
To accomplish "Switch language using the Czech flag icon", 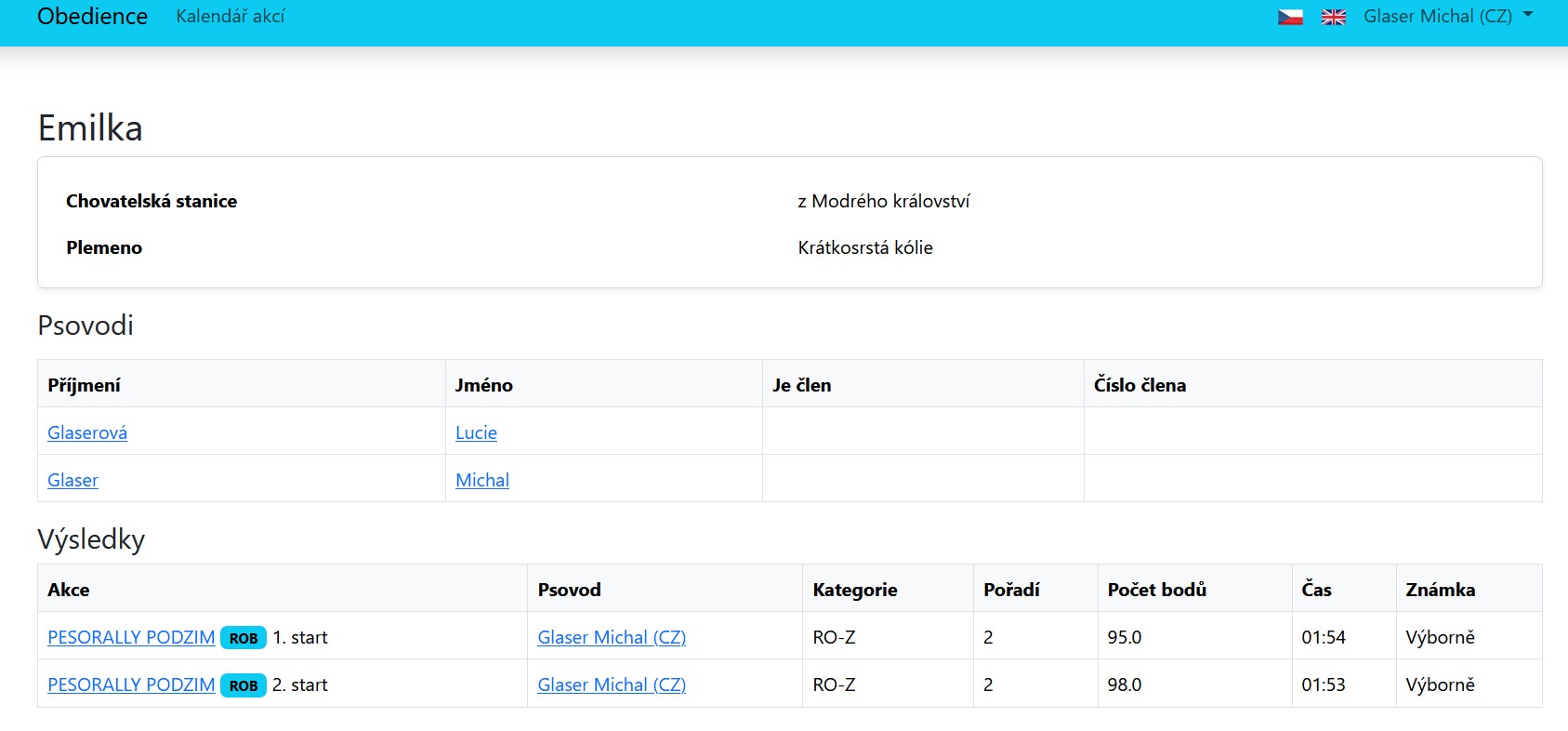I will pyautogui.click(x=1290, y=17).
